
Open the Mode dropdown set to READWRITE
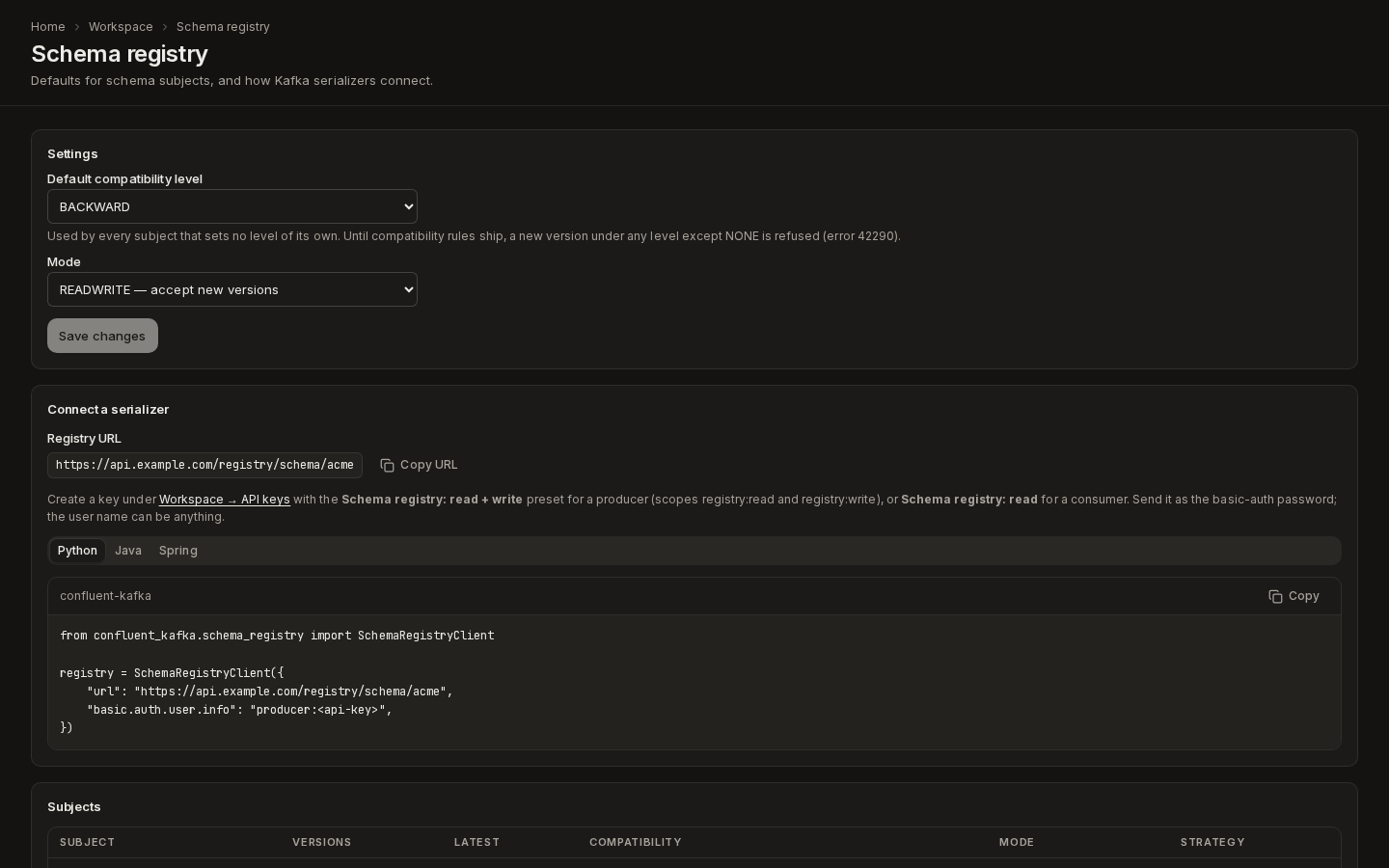[x=232, y=289]
